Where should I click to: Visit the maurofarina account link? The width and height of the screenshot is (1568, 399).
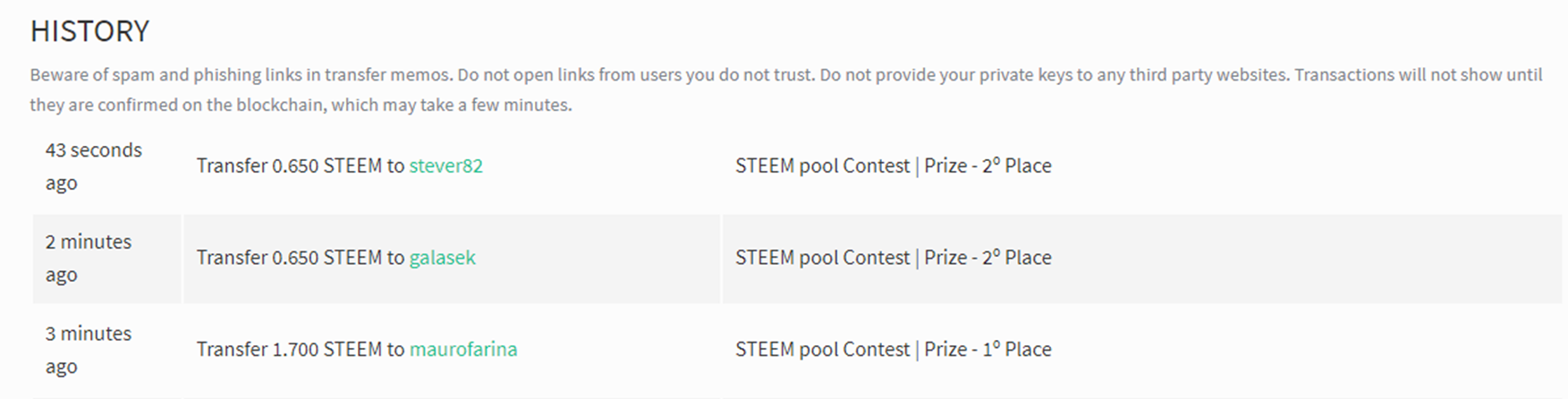(x=463, y=349)
